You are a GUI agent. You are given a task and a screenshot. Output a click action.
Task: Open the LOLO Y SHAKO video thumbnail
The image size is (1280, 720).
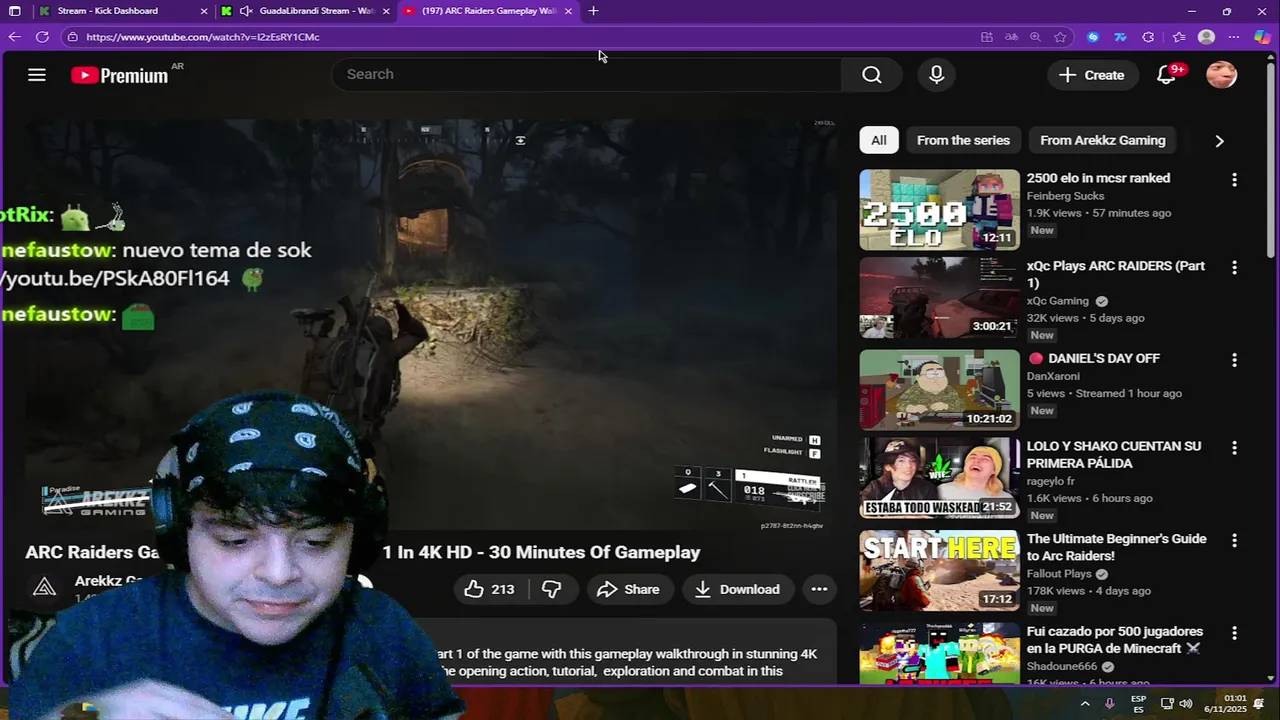[939, 478]
